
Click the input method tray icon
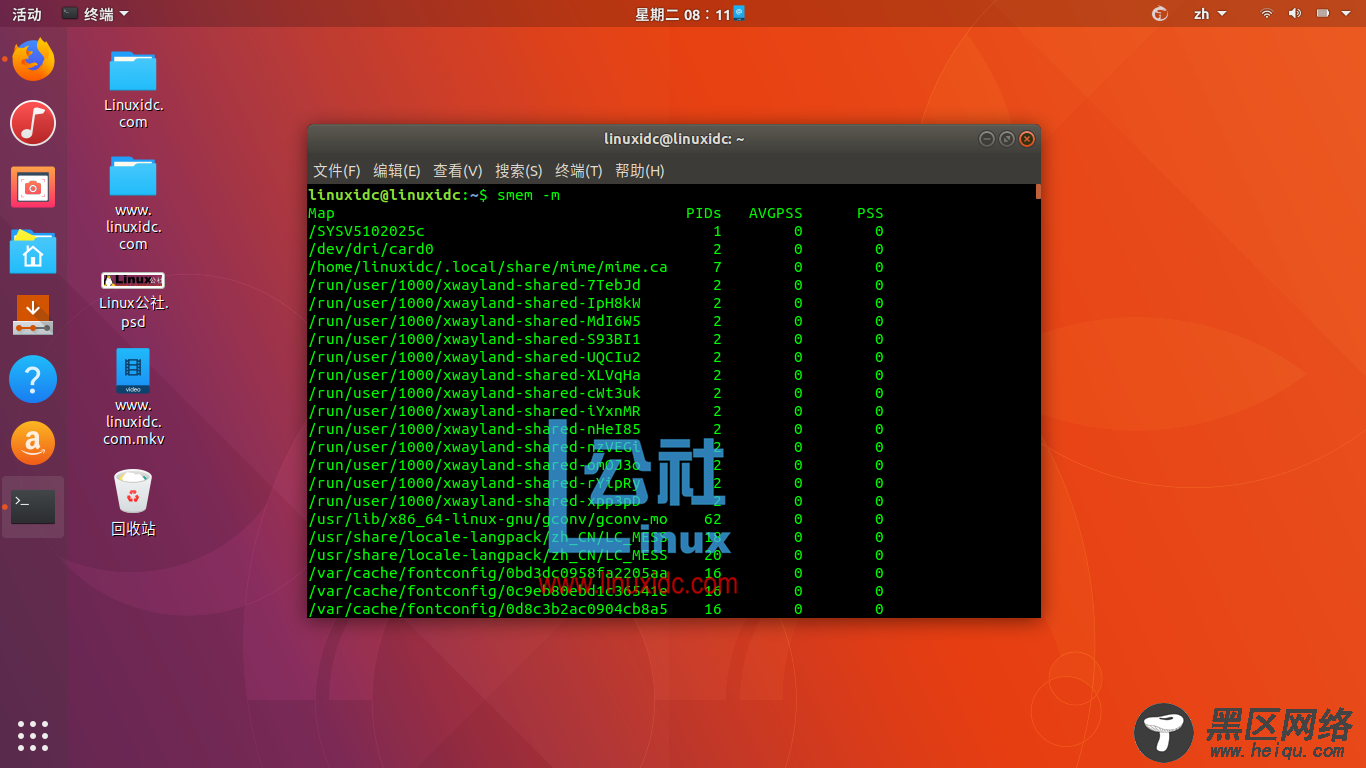coord(1160,14)
